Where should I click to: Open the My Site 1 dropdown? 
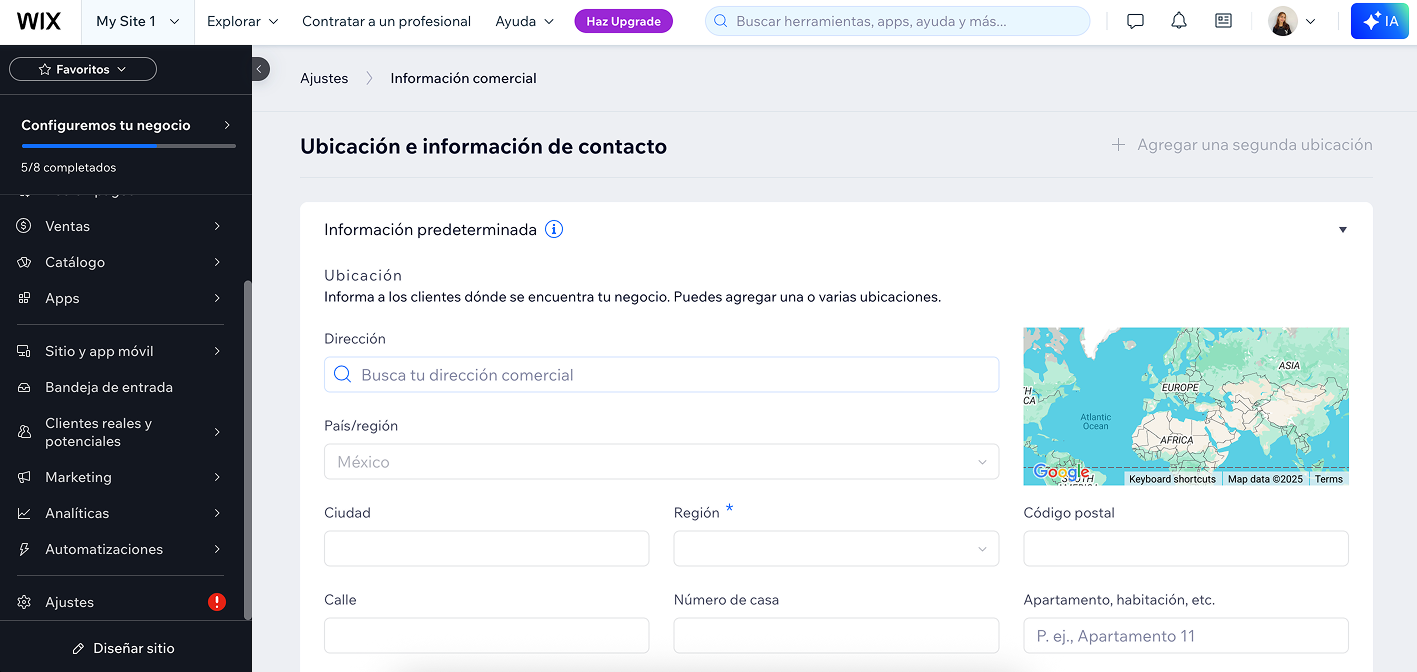[x=138, y=21]
